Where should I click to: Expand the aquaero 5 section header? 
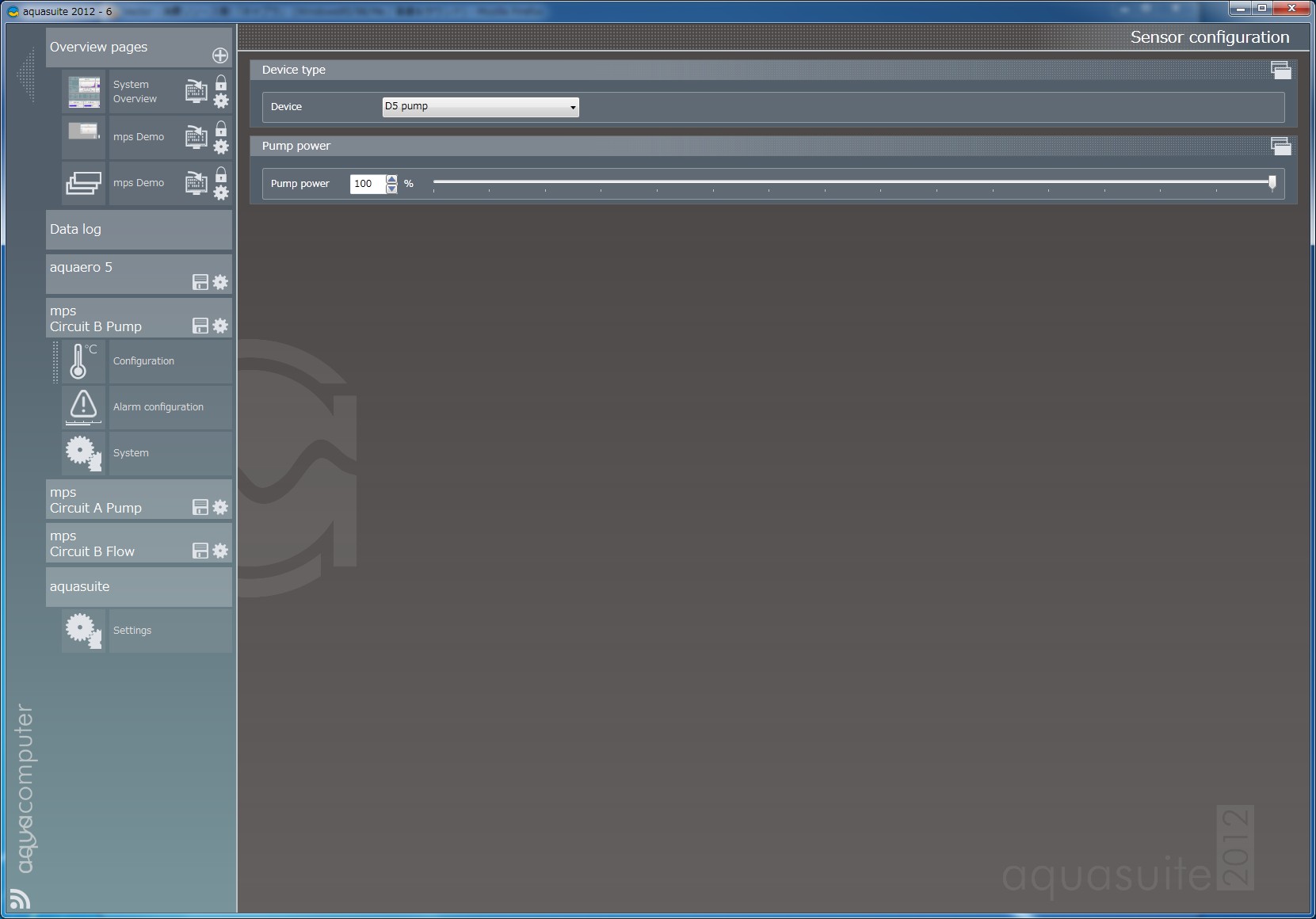(139, 274)
